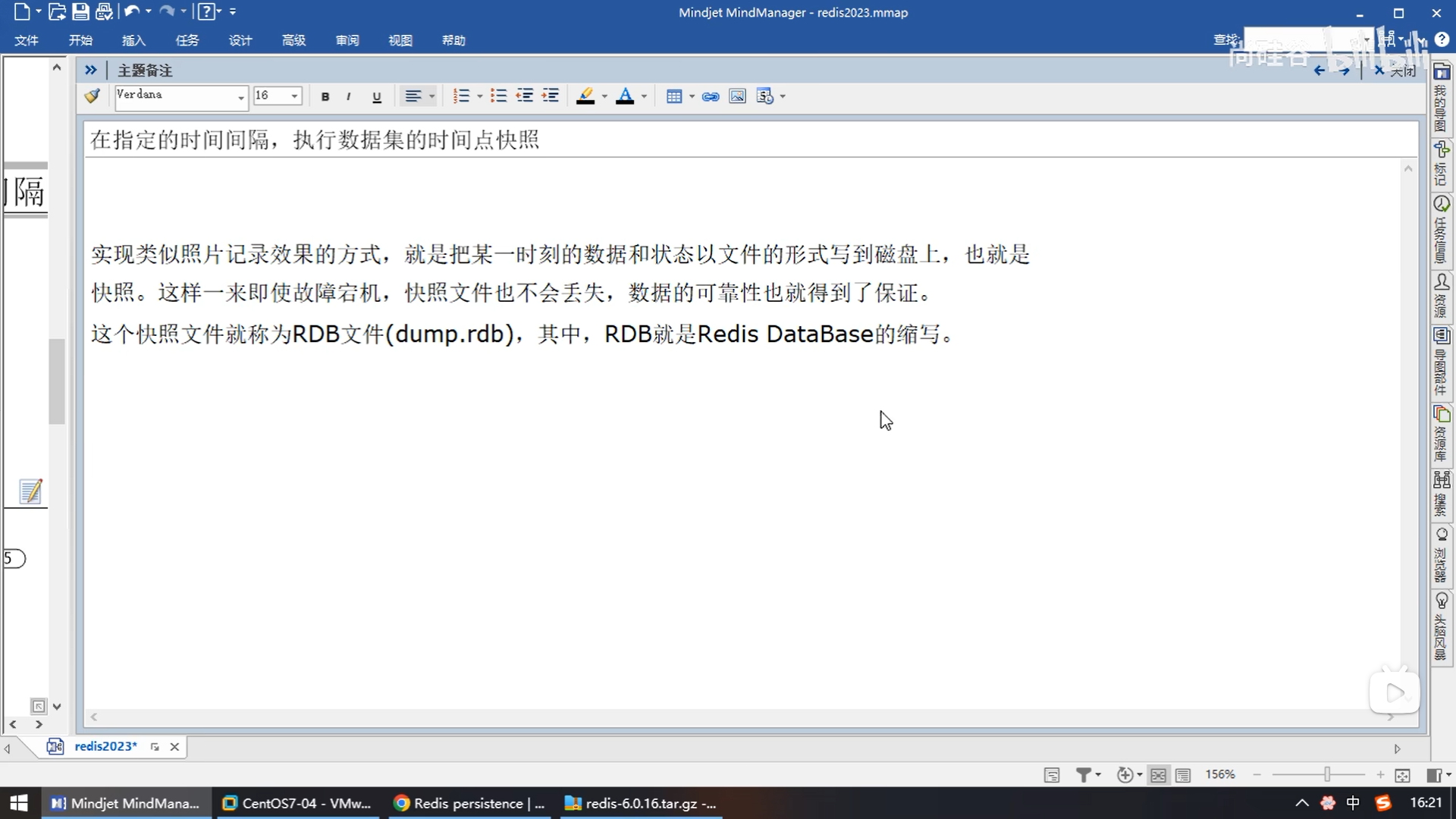Switch to the redis2023 document tab
This screenshot has width=1456, height=819.
tap(105, 746)
